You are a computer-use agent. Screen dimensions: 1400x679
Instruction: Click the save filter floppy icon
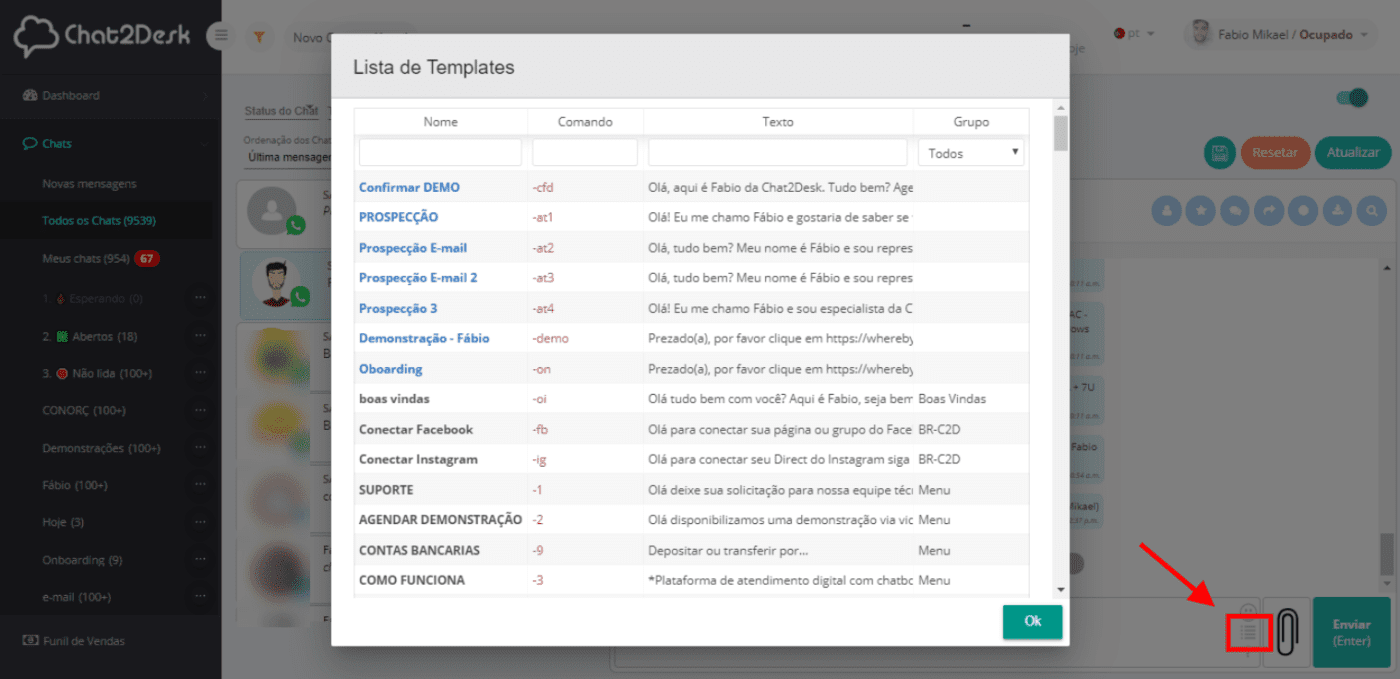click(1220, 153)
